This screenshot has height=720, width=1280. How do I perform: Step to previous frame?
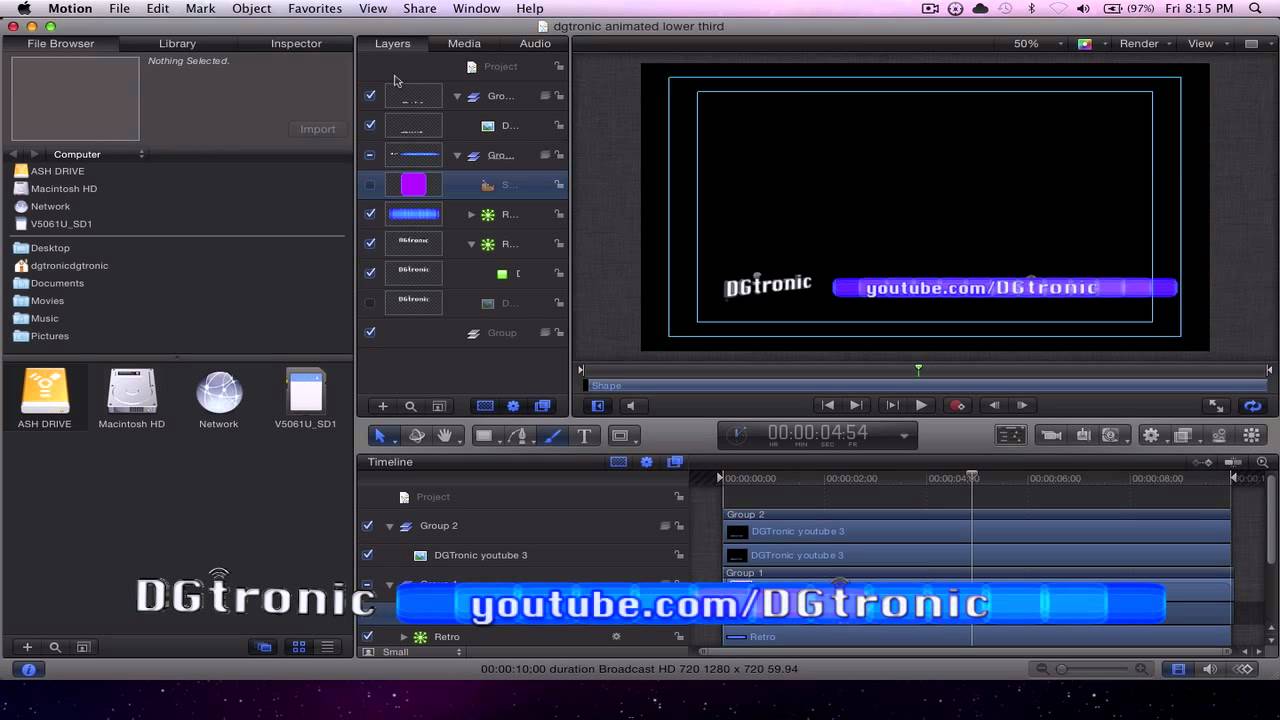[x=994, y=405]
